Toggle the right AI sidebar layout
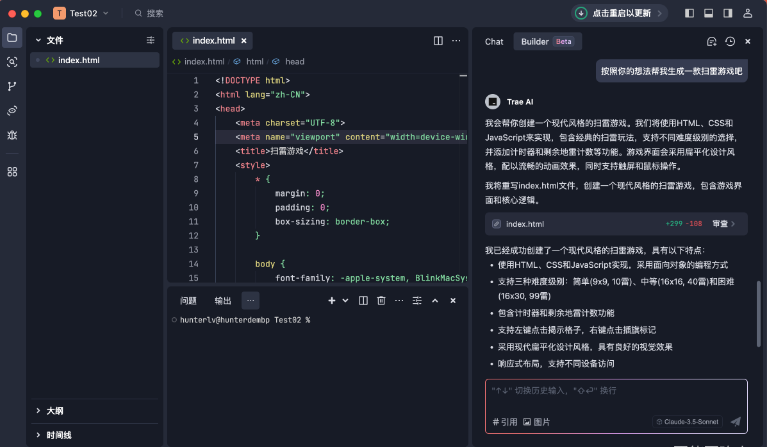The height and width of the screenshot is (447, 769). [729, 13]
